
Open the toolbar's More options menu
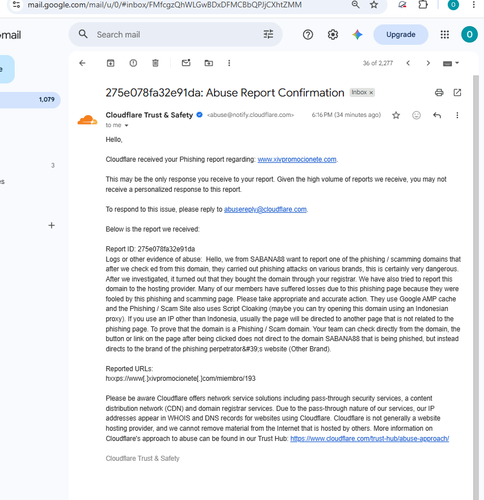point(229,63)
